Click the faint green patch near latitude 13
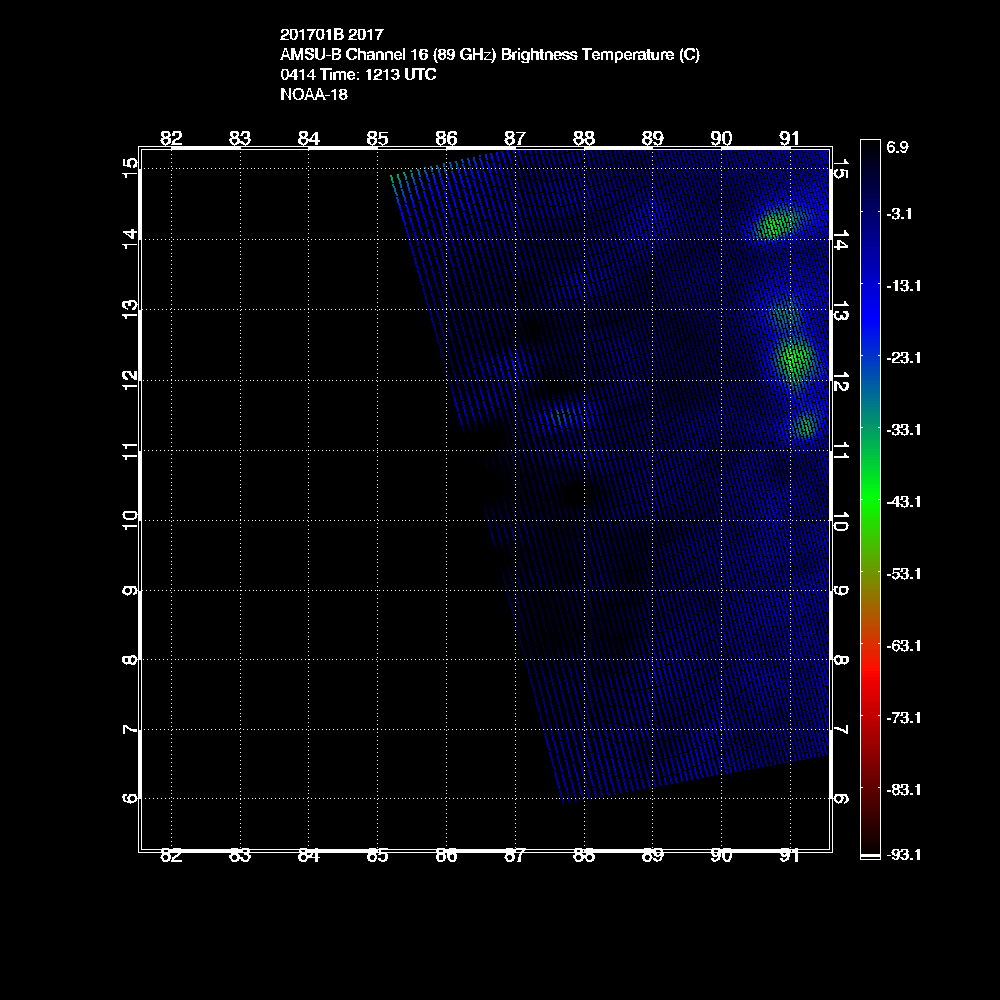The height and width of the screenshot is (1000, 1000). 787,315
